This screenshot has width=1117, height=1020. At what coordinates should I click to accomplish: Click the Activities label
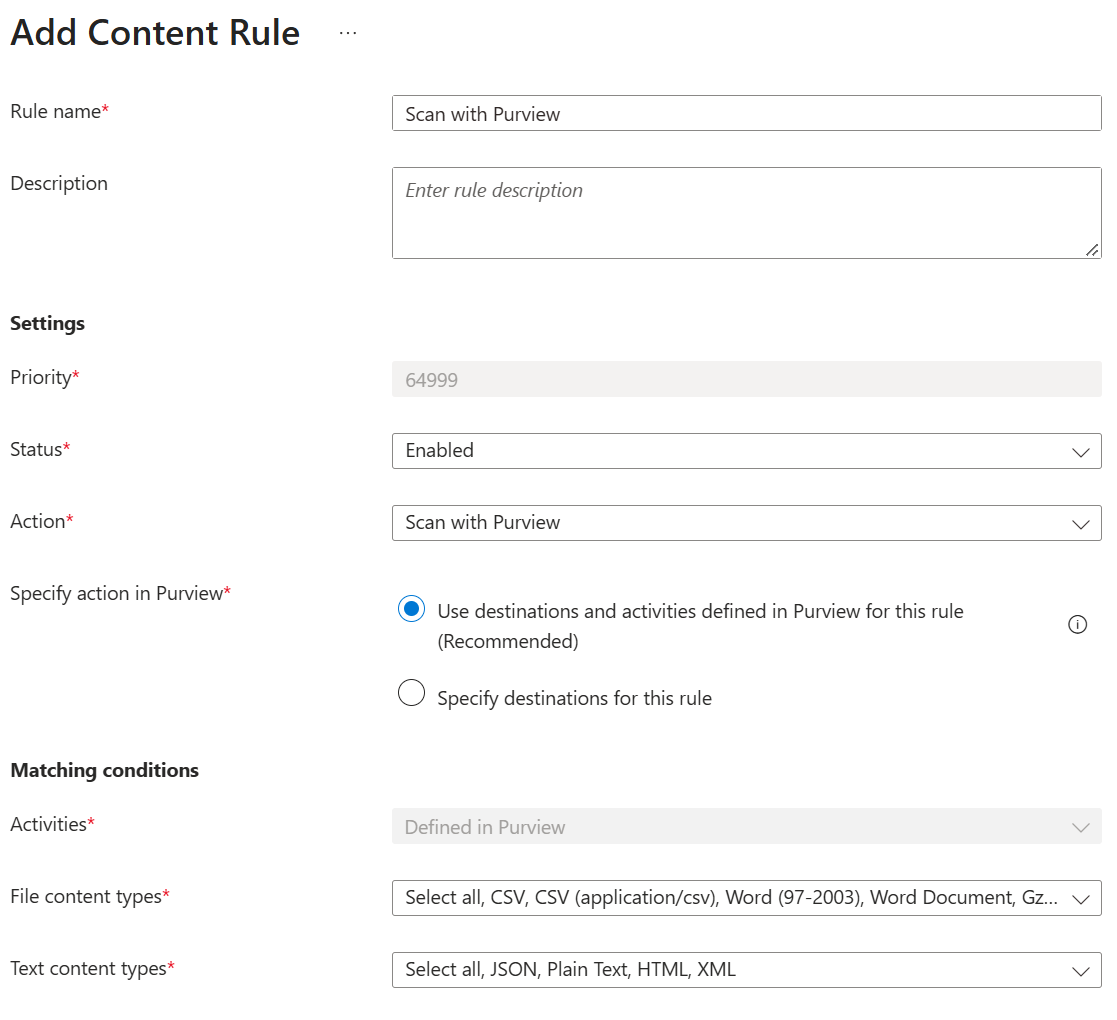(x=52, y=824)
